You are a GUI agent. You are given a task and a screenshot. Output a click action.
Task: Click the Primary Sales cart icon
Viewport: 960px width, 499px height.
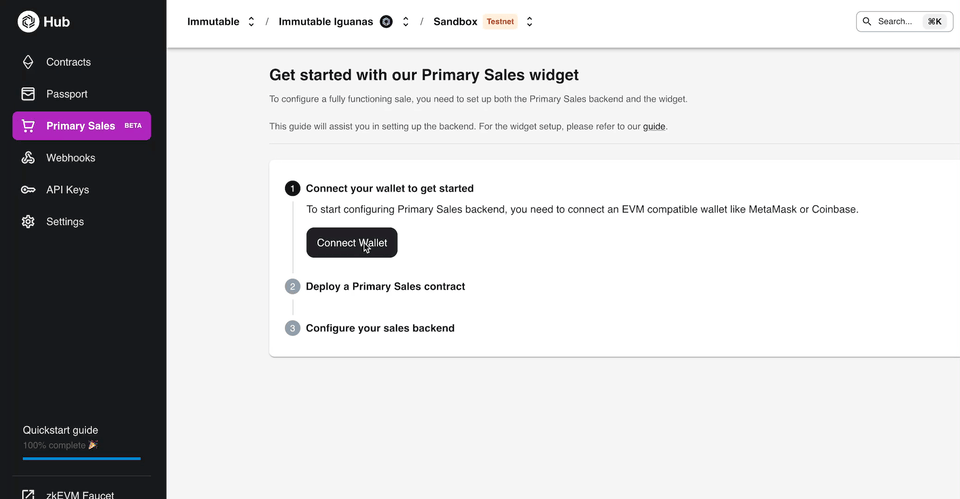click(x=28, y=126)
